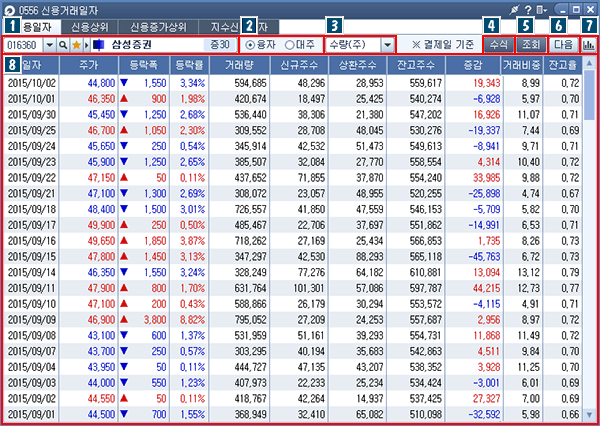
Task: Click 잔고주수 value 610,881
Action: tap(426, 273)
